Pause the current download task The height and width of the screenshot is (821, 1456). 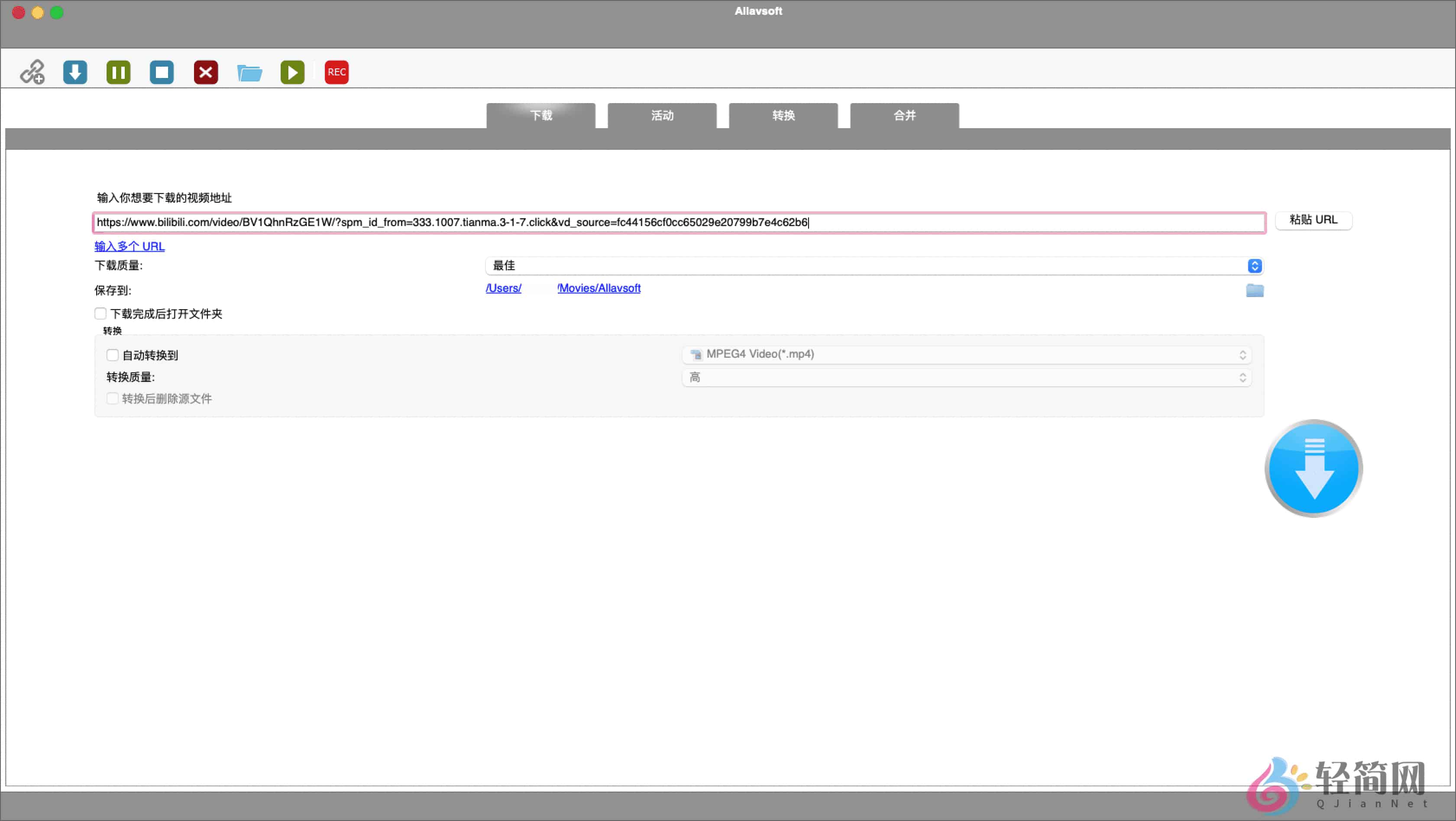point(118,72)
